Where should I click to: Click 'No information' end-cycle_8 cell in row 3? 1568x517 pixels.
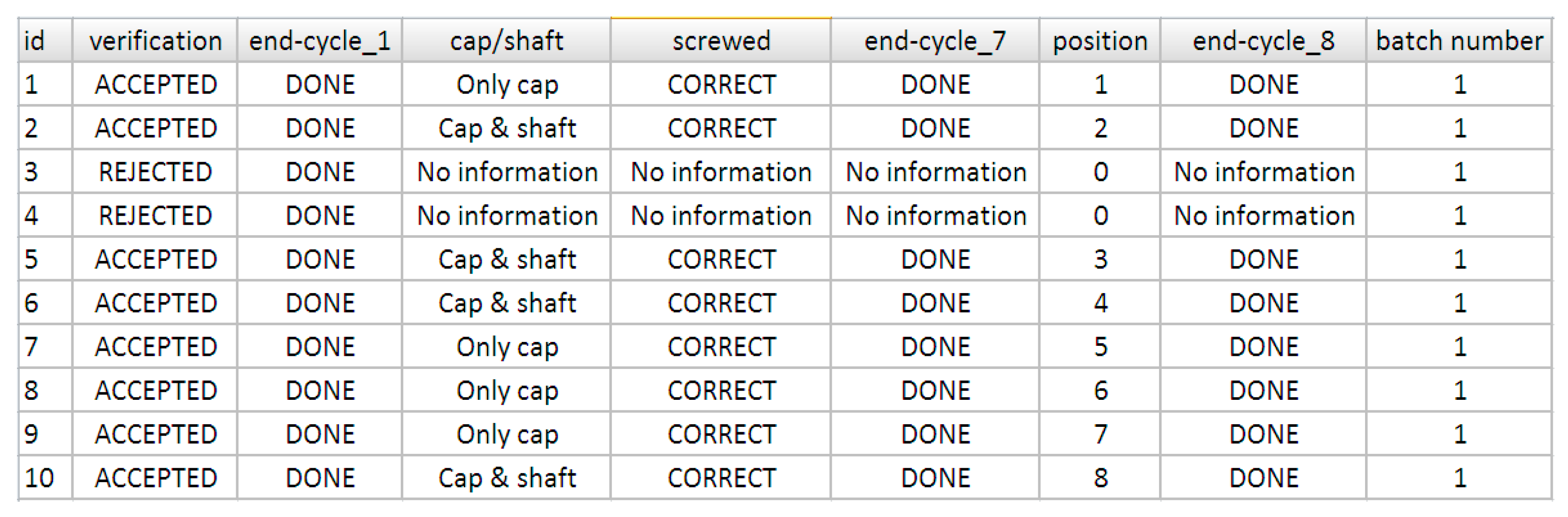tap(1264, 172)
